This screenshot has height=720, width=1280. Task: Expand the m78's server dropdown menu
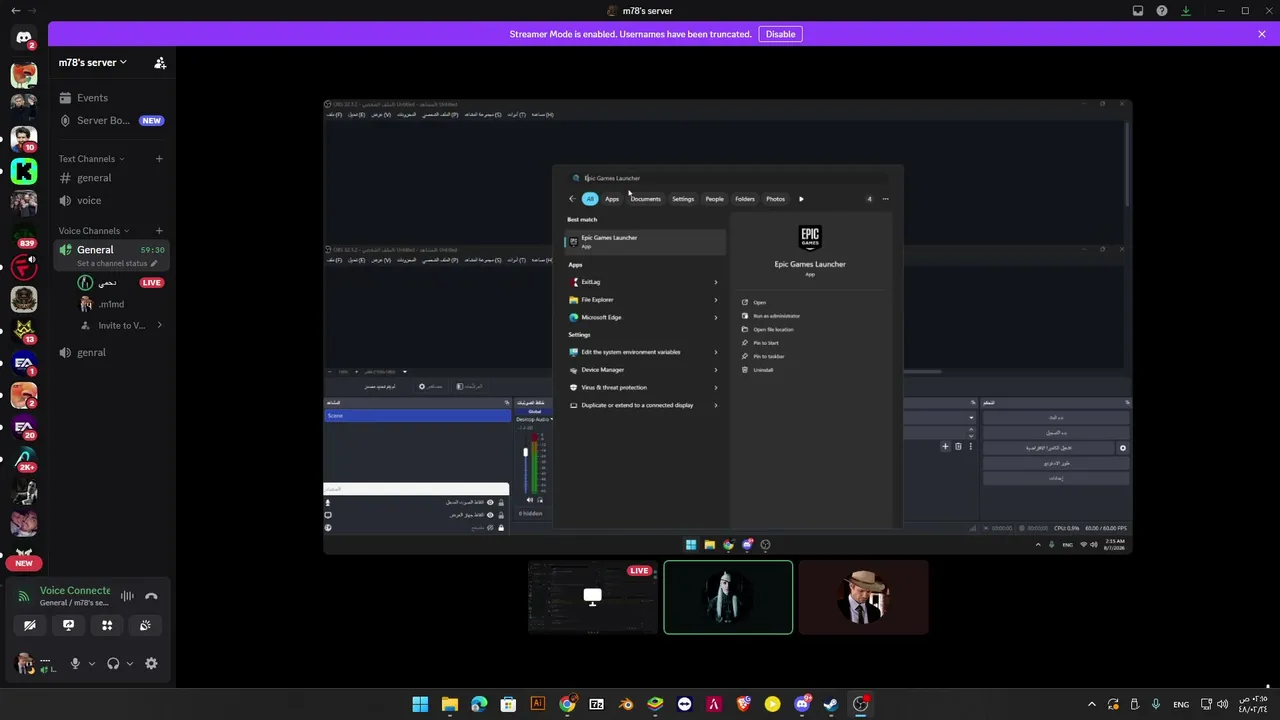(92, 63)
